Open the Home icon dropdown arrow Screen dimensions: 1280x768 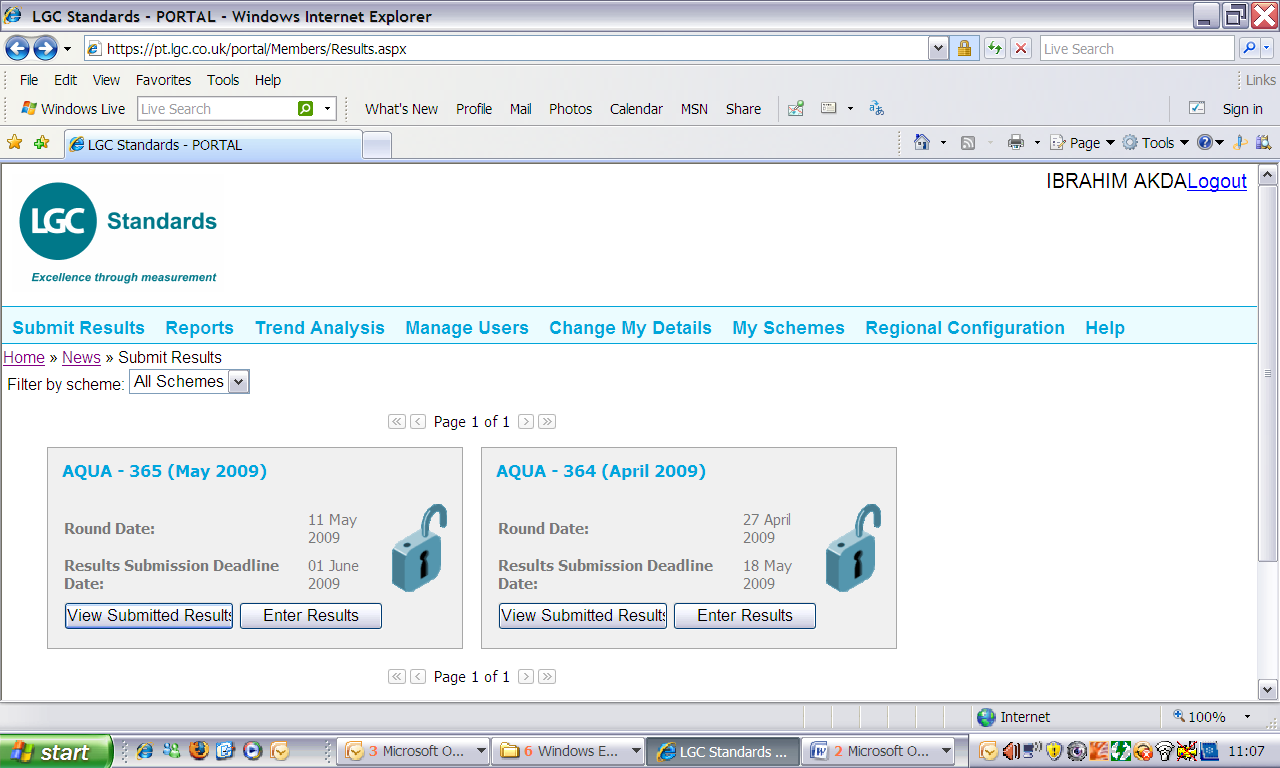(943, 143)
